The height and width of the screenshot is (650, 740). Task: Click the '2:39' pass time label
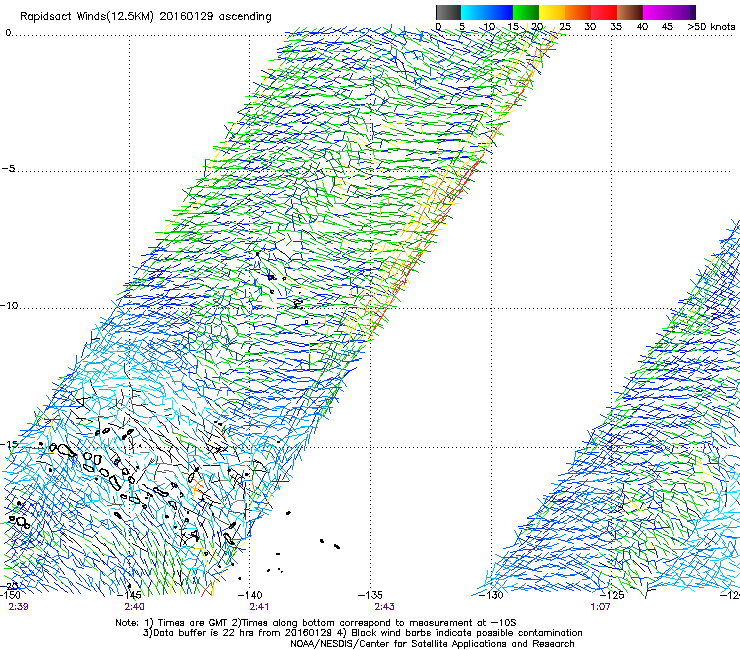(18, 607)
